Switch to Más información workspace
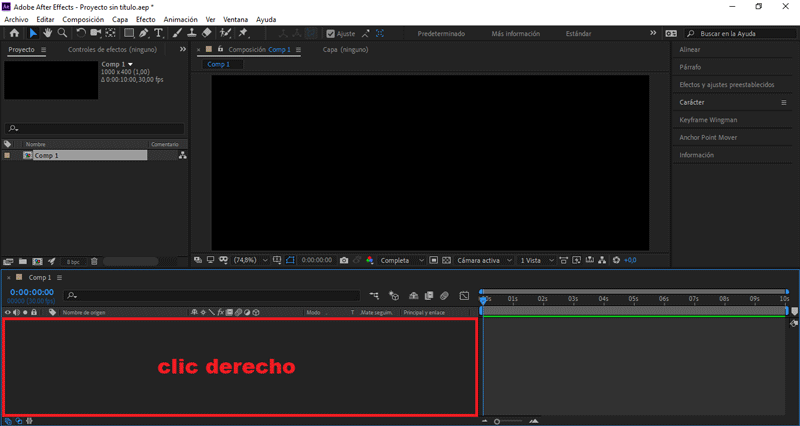This screenshot has width=800, height=426. (515, 34)
